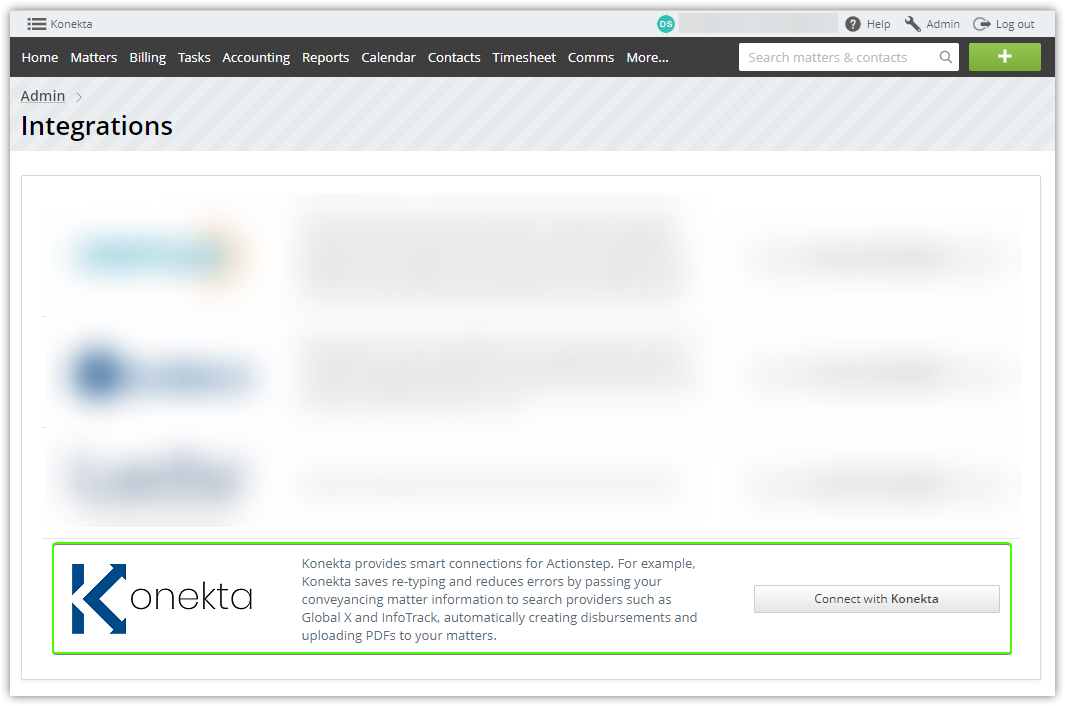Click the Admin wrench icon
This screenshot has width=1065, height=706.
tap(912, 24)
